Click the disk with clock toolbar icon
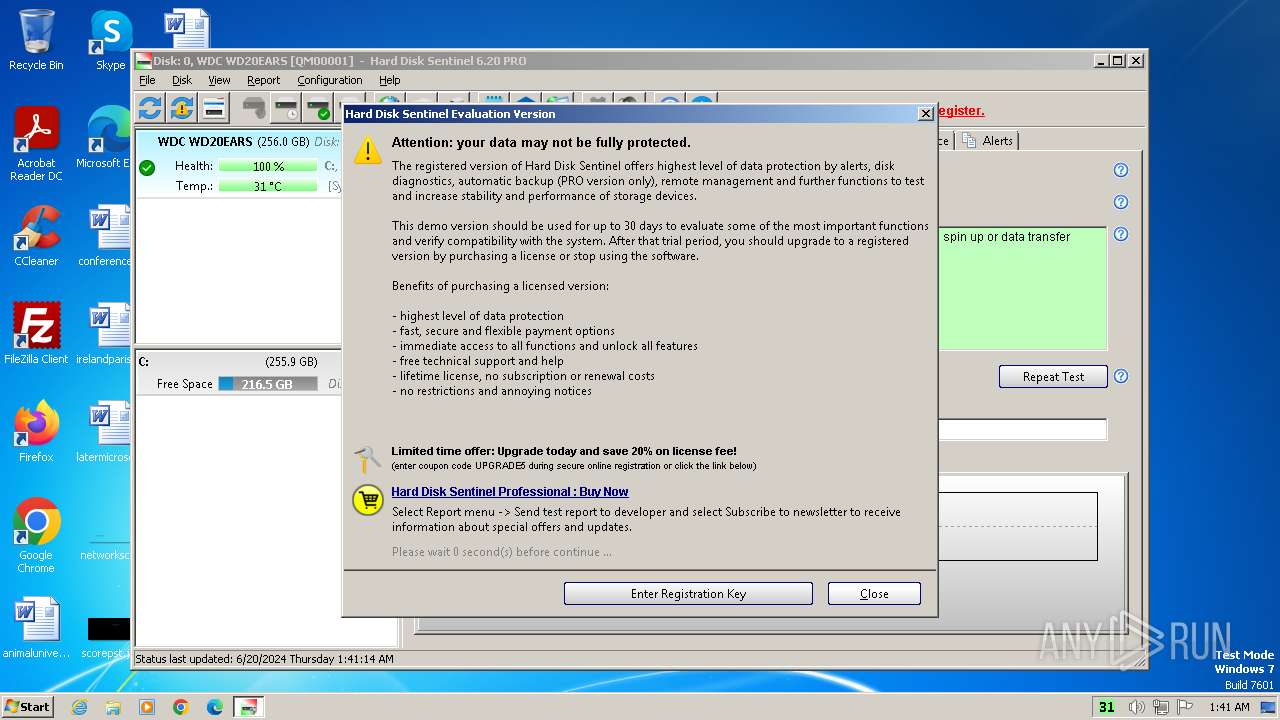The height and width of the screenshot is (720, 1280). coord(287,108)
